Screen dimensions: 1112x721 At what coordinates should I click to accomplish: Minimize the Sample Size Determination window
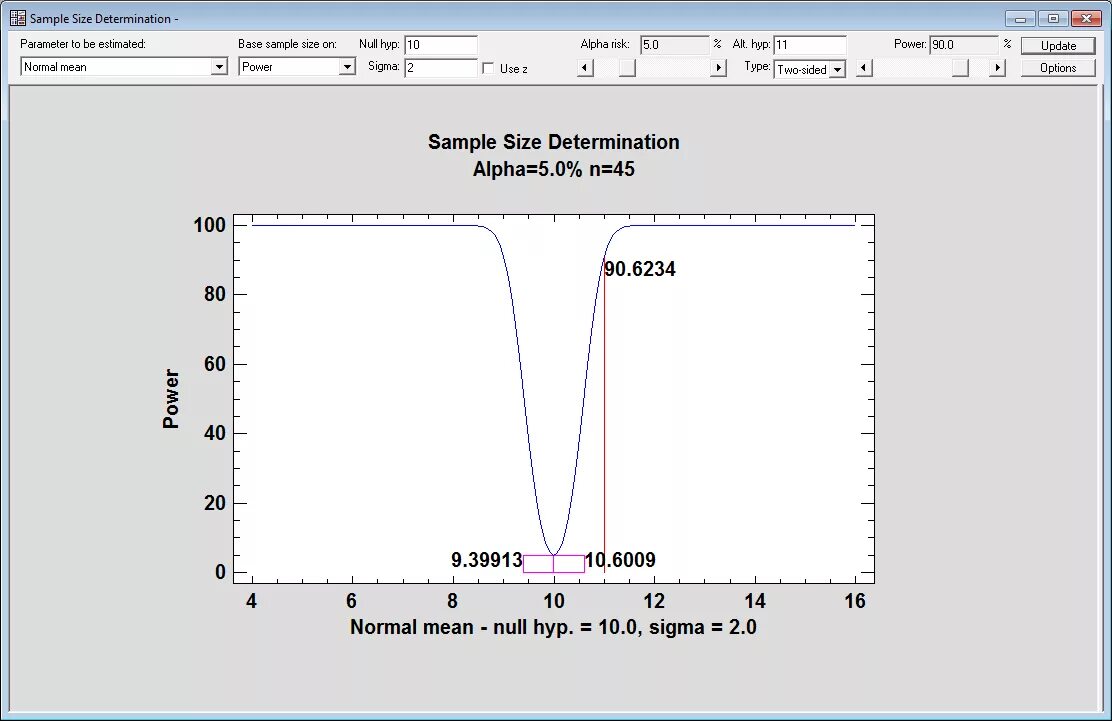(x=1021, y=19)
